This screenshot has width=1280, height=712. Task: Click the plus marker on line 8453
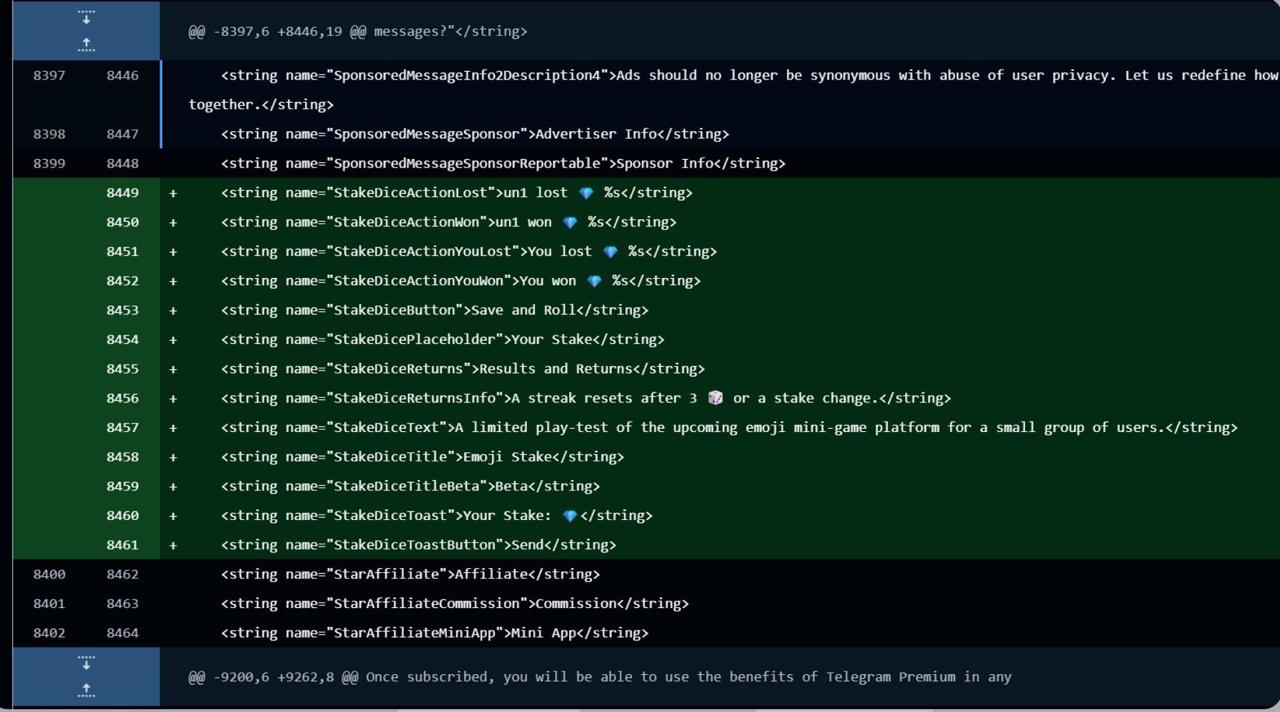[173, 310]
